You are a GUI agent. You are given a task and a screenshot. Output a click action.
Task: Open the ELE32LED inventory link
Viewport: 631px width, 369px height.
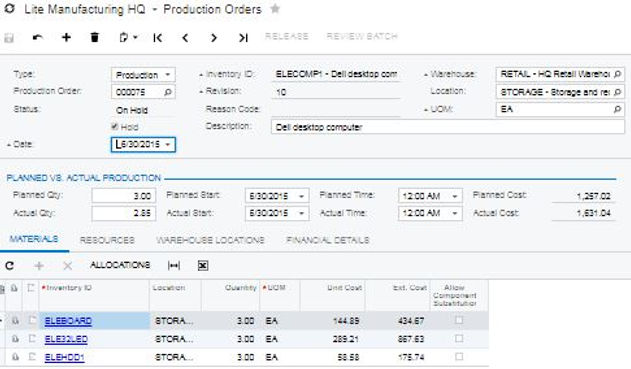tap(66, 339)
